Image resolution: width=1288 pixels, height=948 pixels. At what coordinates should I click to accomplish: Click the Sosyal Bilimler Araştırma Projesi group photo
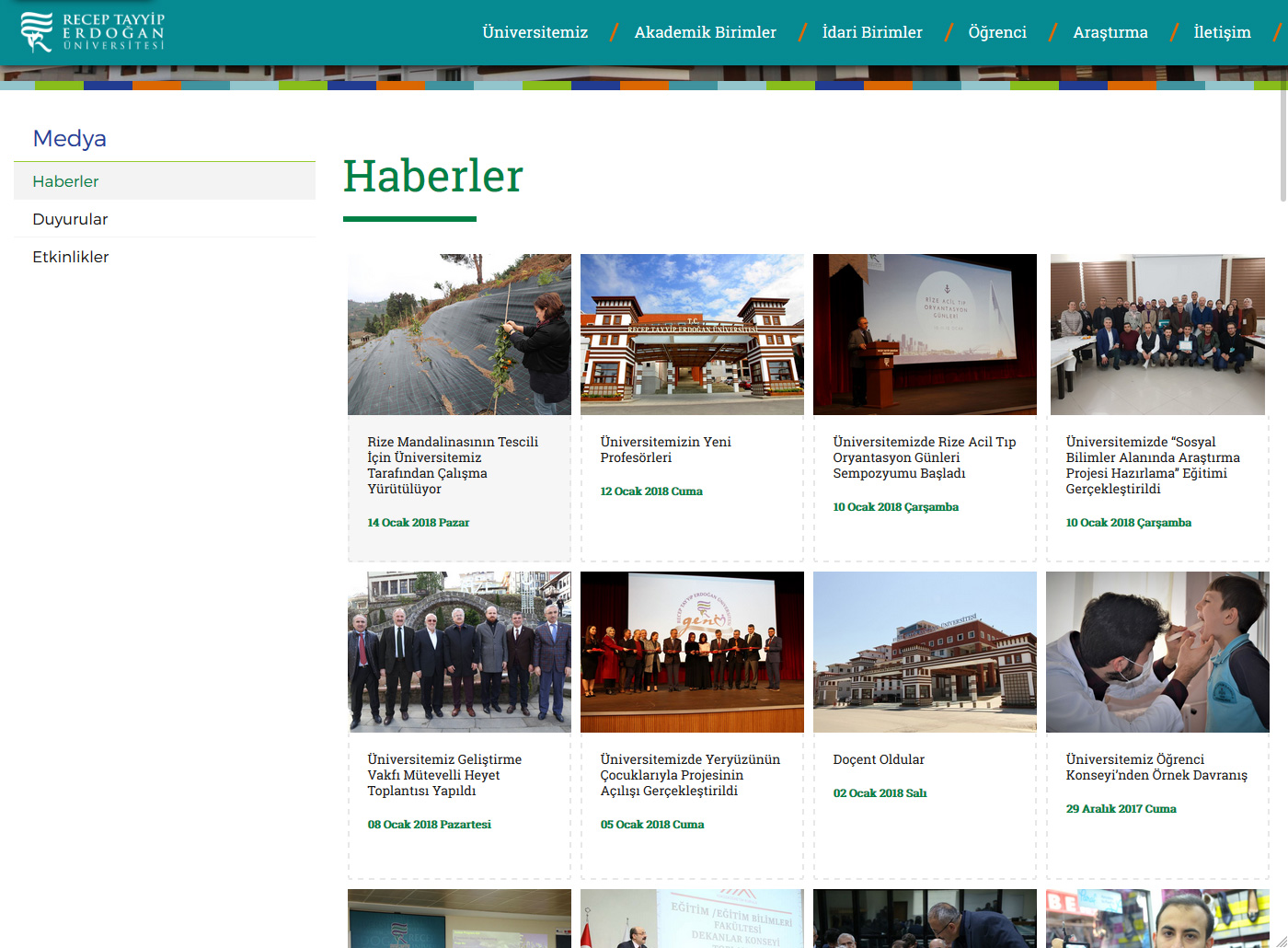(x=1157, y=334)
